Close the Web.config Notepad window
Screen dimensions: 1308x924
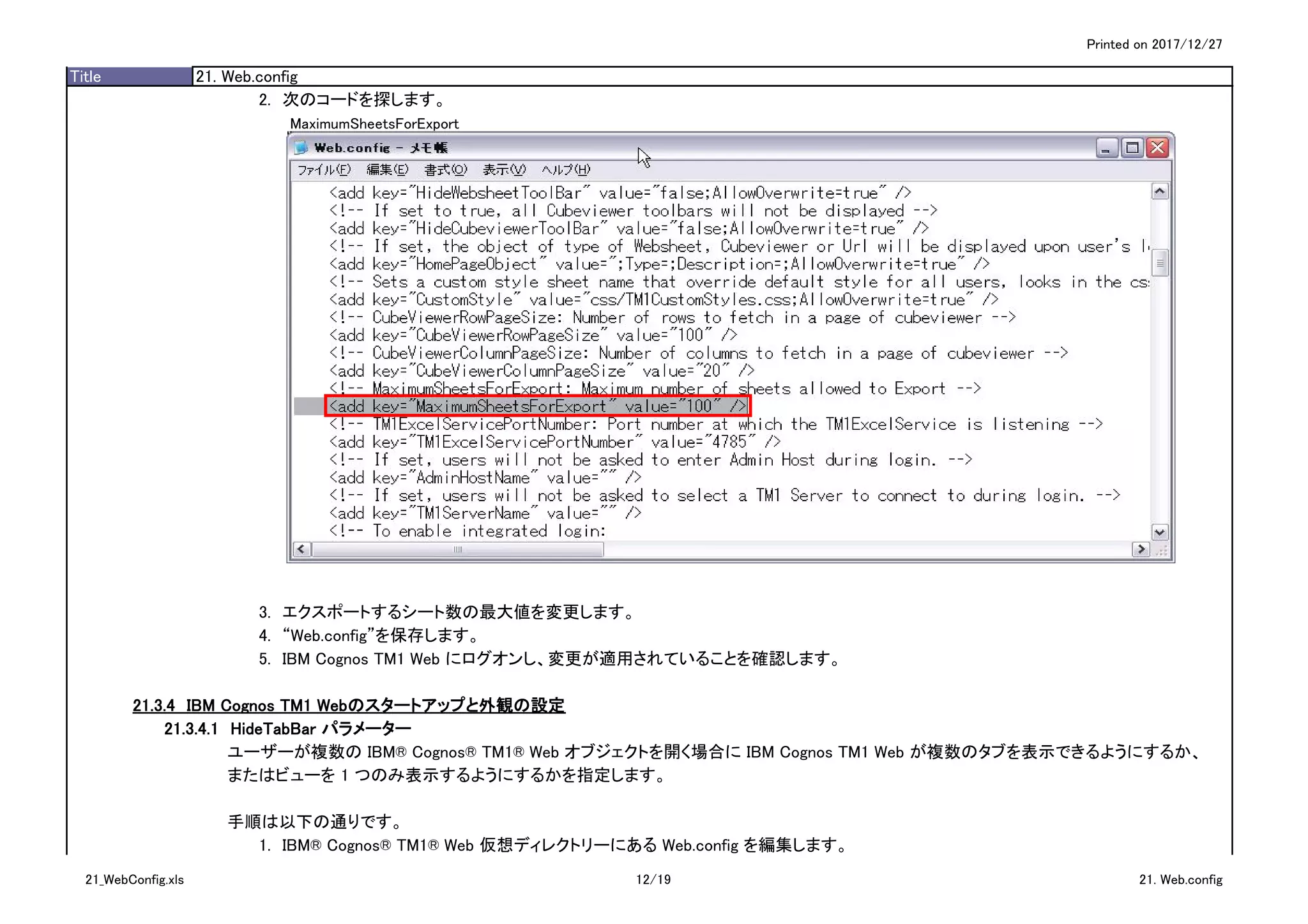(1157, 148)
